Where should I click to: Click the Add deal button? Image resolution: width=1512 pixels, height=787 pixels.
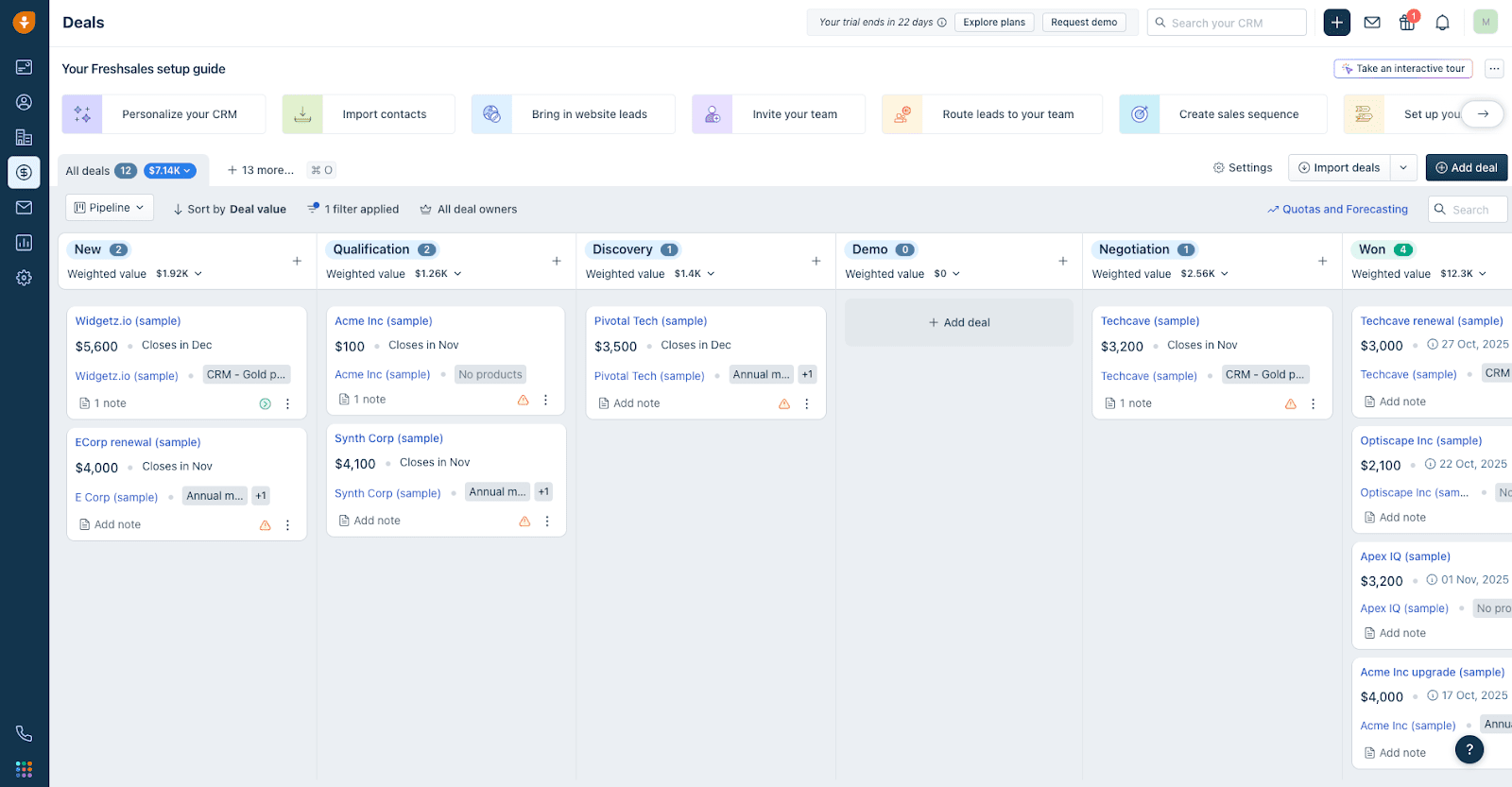click(1466, 168)
